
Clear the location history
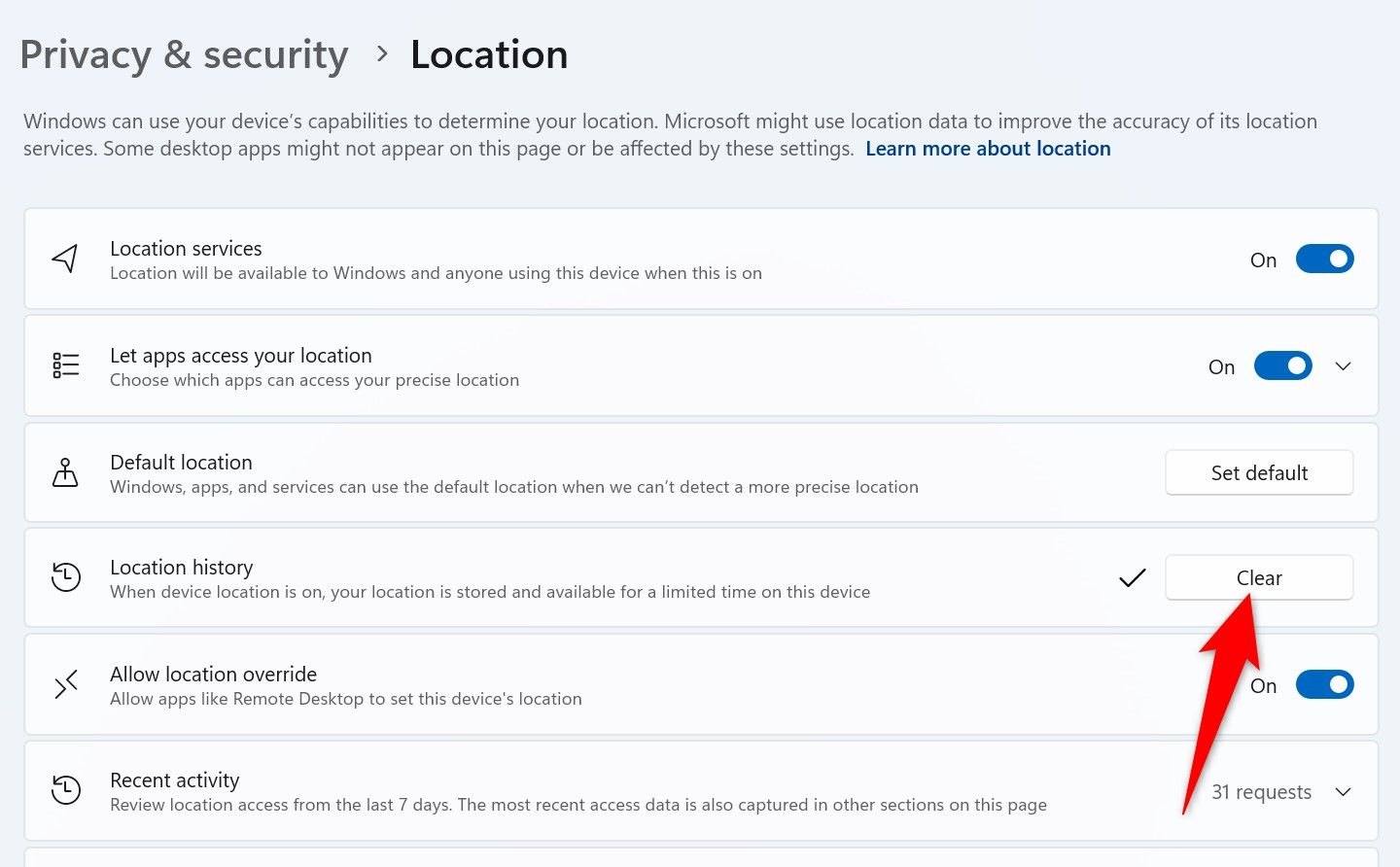[1258, 578]
